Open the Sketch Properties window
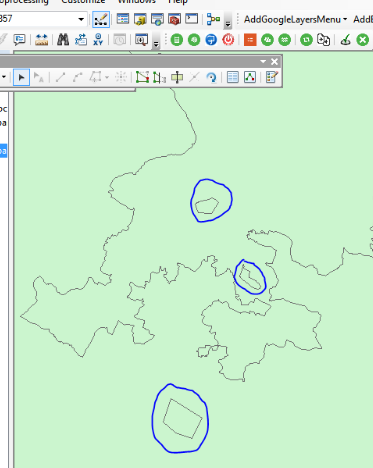The height and width of the screenshot is (468, 373). 250,77
